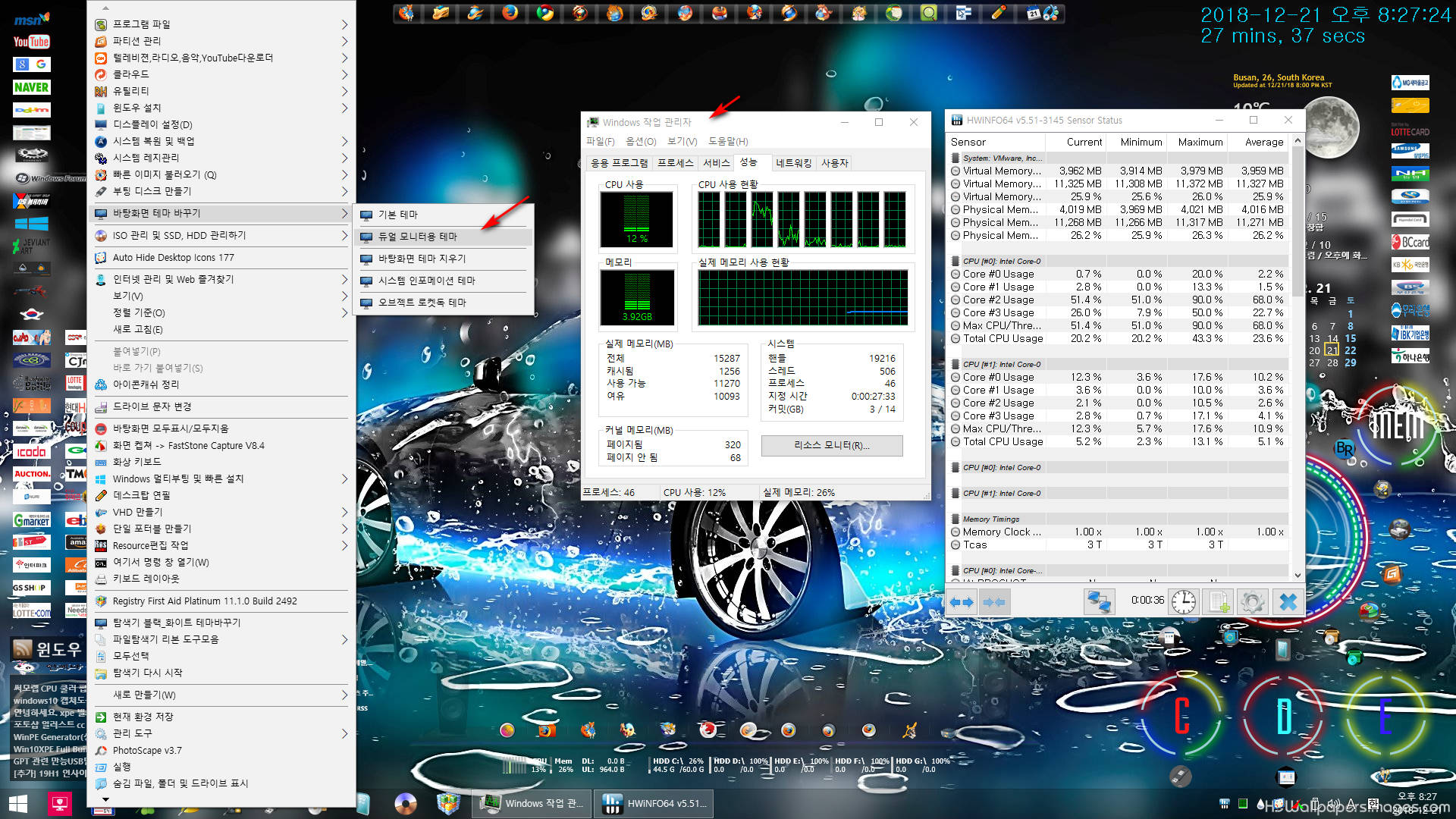Image resolution: width=1456 pixels, height=819 pixels.
Task: Click HWiNFO network monitors icon
Action: [x=1099, y=602]
